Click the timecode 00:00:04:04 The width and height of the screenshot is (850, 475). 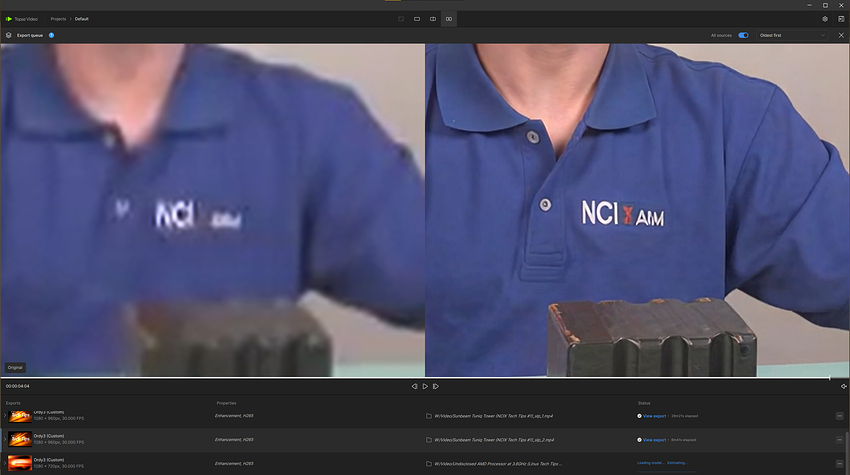18,386
